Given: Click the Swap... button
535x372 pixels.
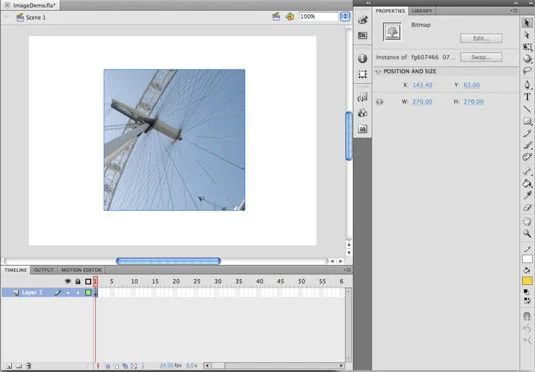Looking at the screenshot, I should click(481, 57).
